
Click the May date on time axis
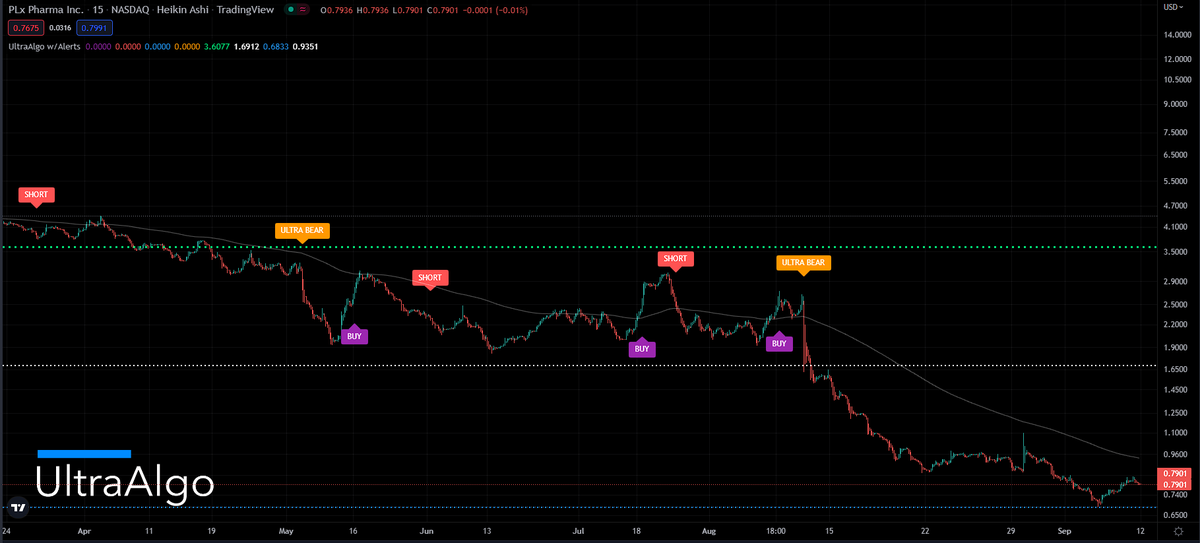tap(287, 531)
